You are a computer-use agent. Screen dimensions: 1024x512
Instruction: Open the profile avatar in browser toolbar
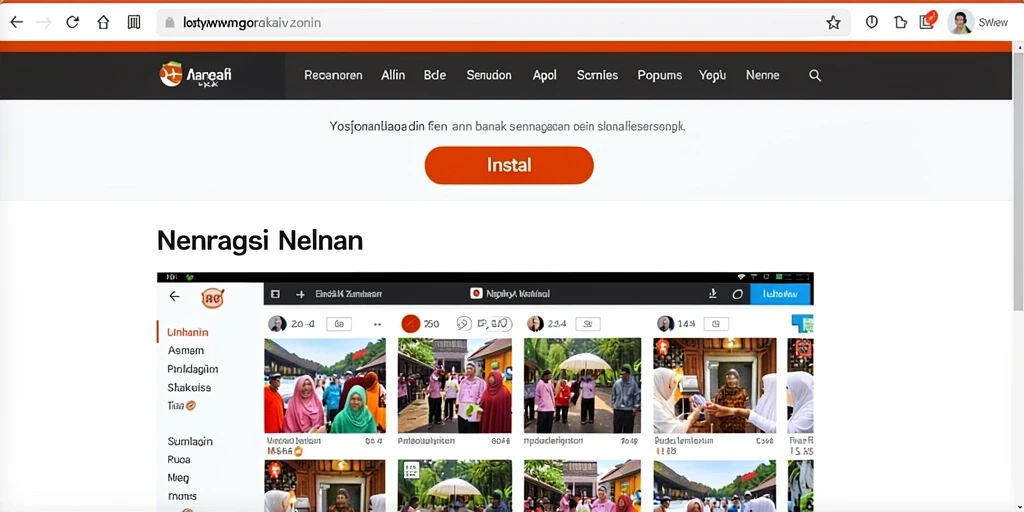coord(961,22)
